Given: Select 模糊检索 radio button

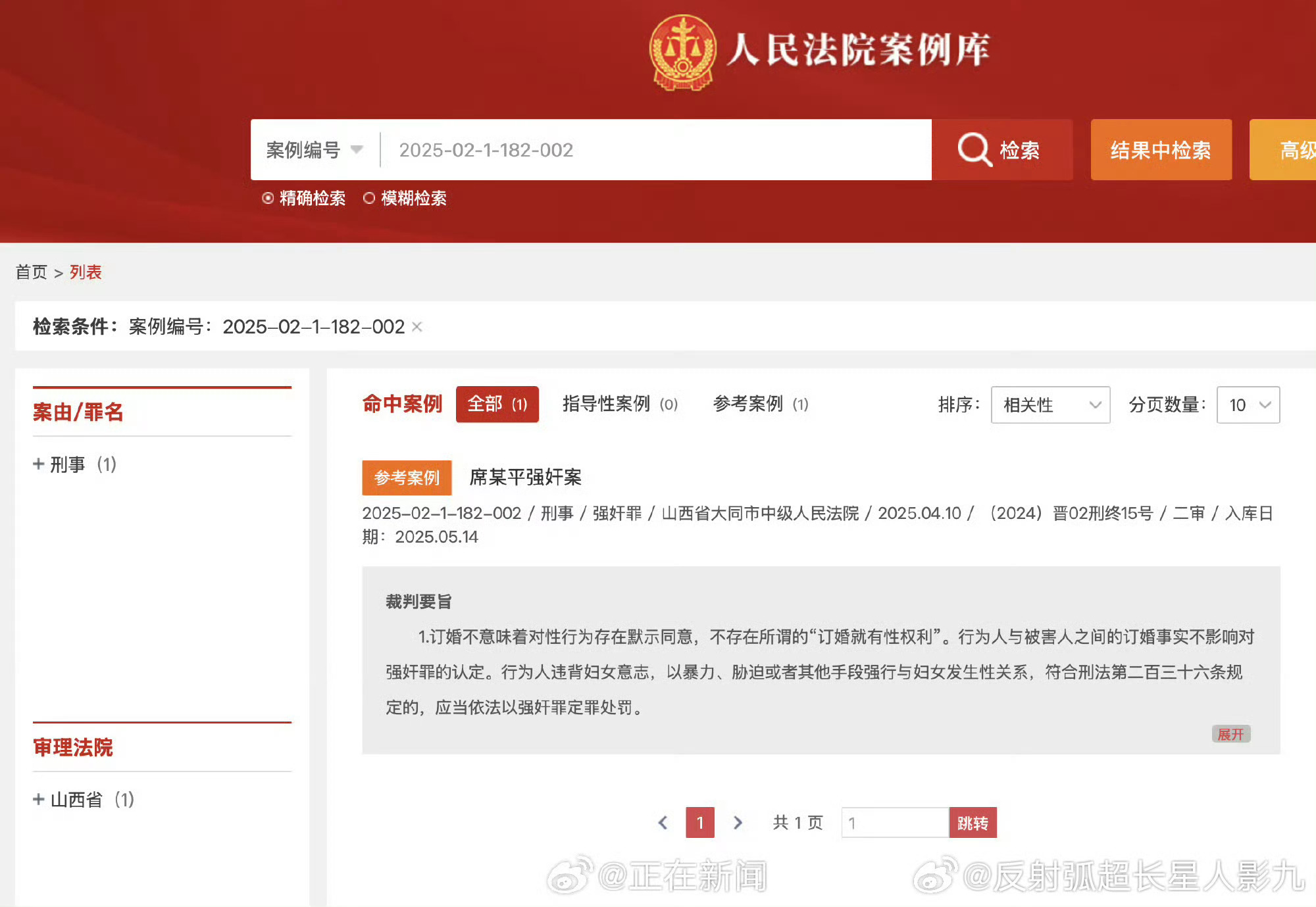Looking at the screenshot, I should (369, 198).
